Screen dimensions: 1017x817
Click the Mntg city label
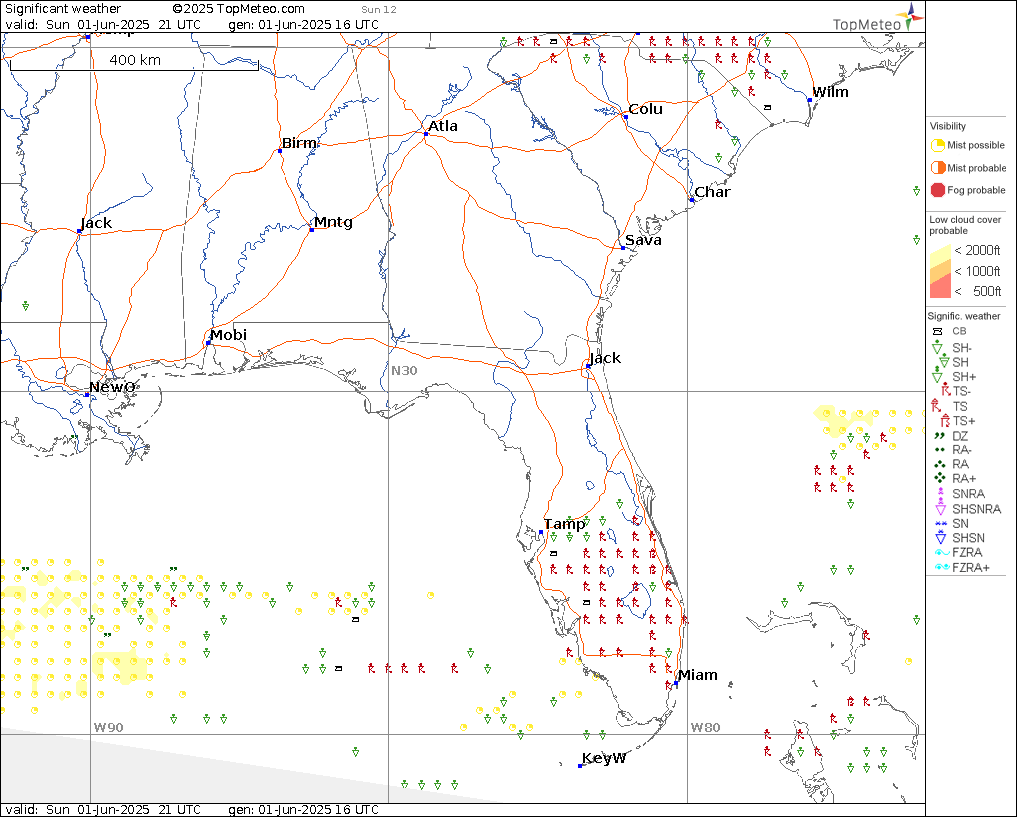pyautogui.click(x=333, y=222)
